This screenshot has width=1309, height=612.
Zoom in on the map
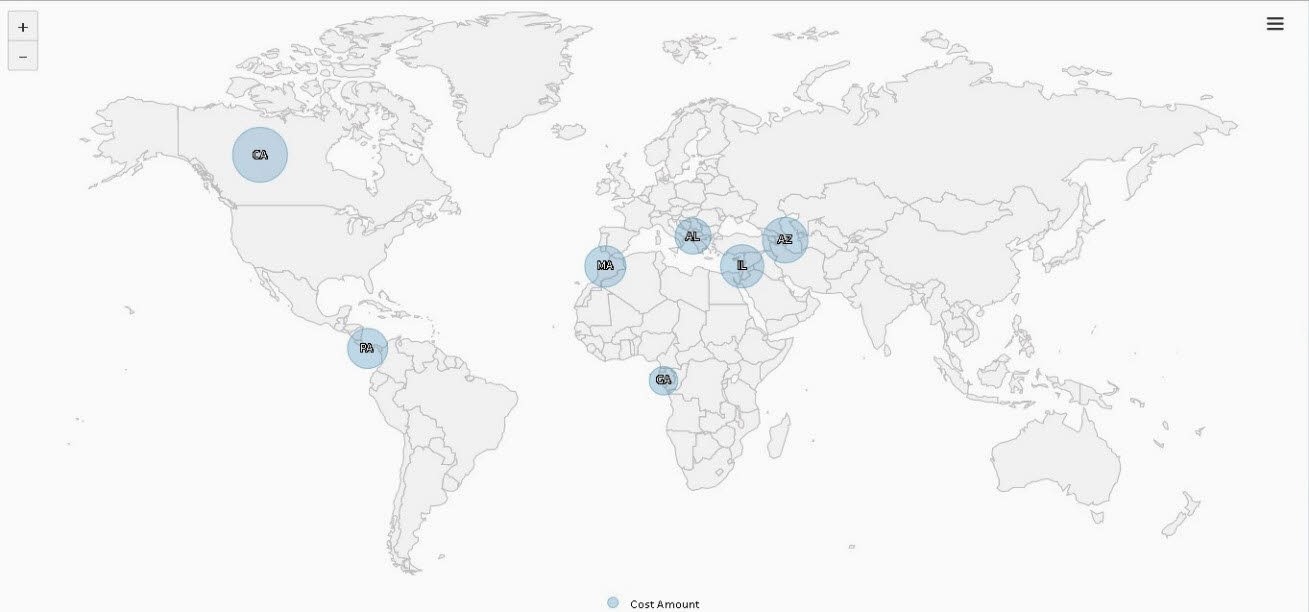pos(22,27)
